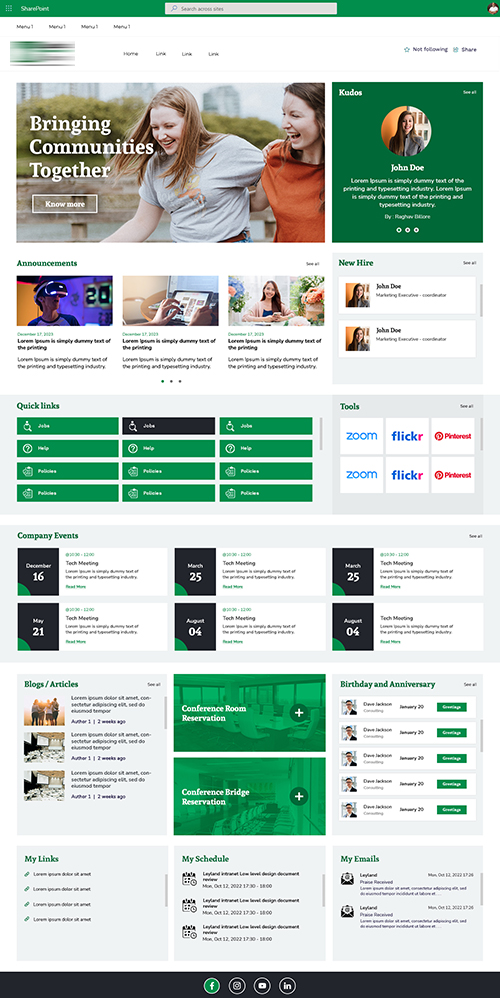
Task: Open the user profile avatar menu
Action: 493,8
